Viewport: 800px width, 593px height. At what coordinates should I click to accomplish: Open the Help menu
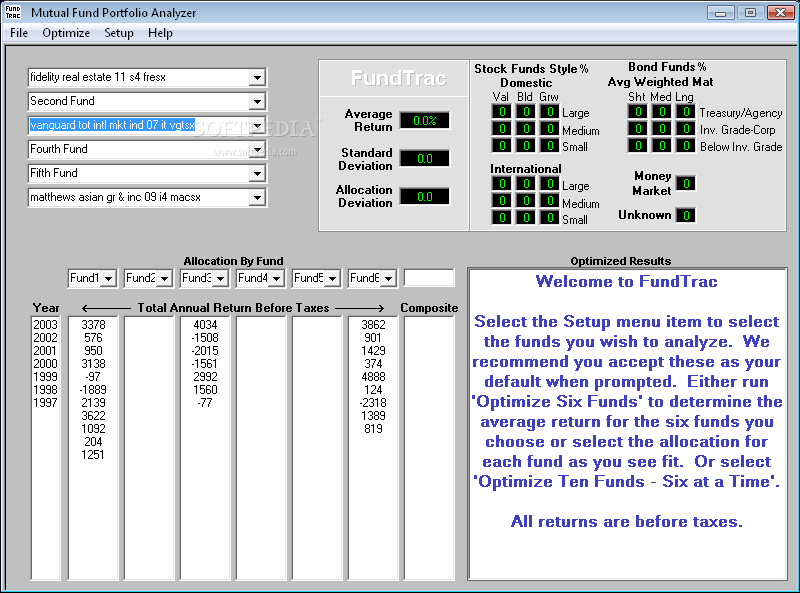(x=160, y=33)
